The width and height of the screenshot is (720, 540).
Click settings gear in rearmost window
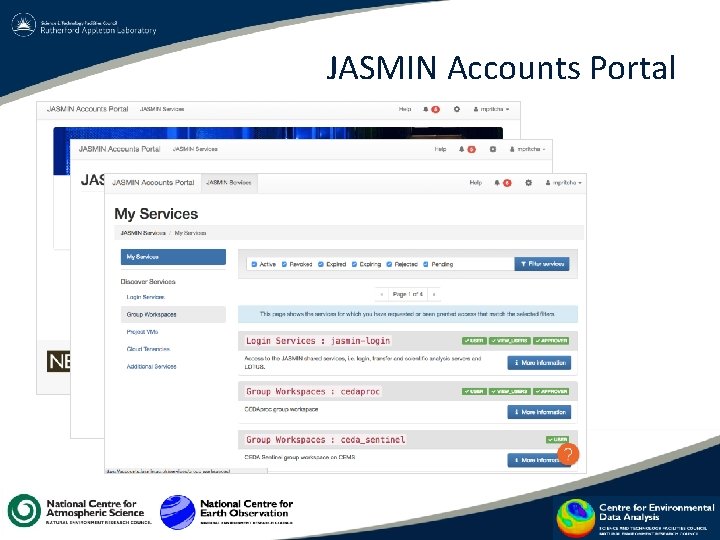(x=456, y=109)
